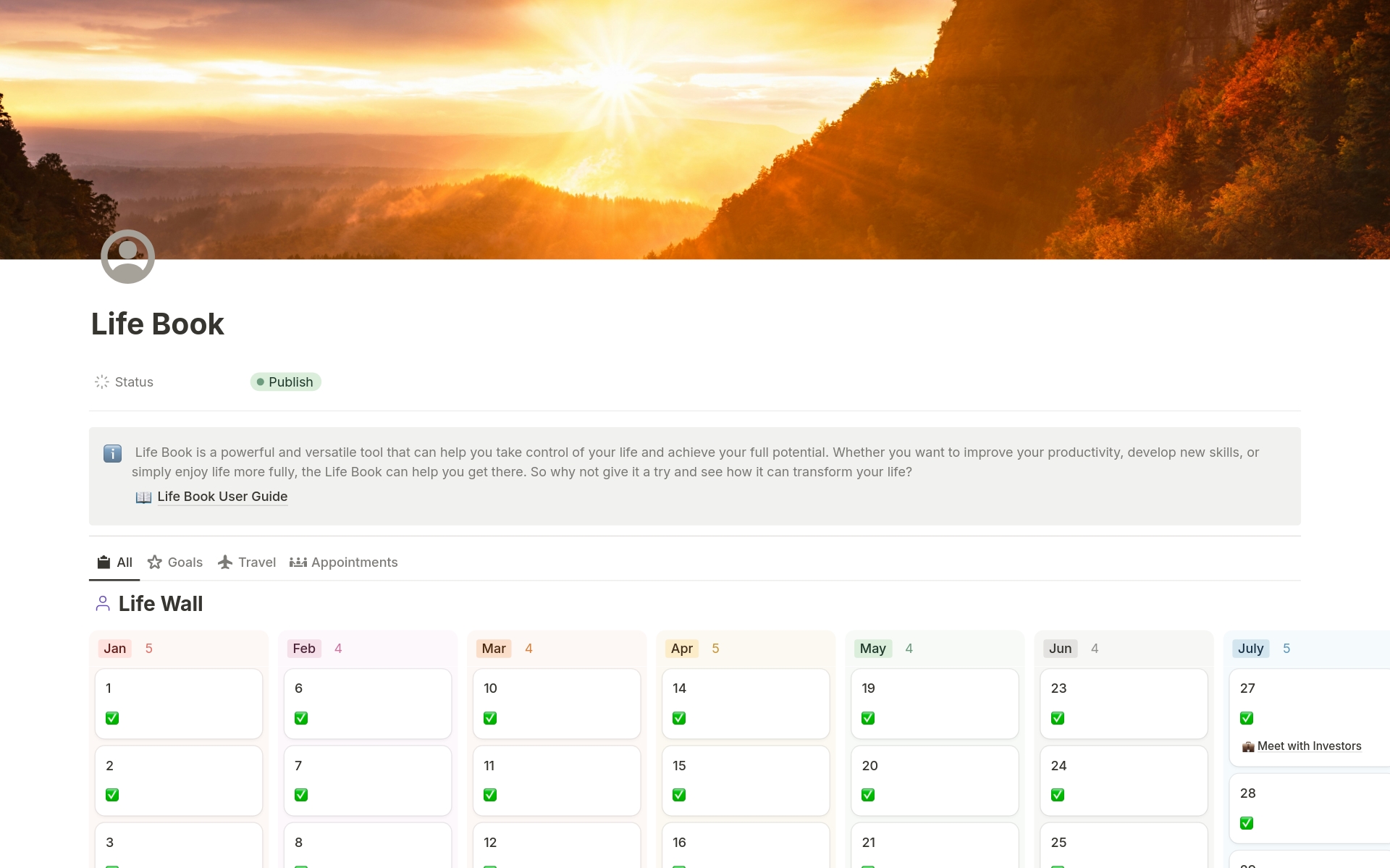Switch to the Appointments tab
This screenshot has height=868, width=1390.
coord(354,562)
